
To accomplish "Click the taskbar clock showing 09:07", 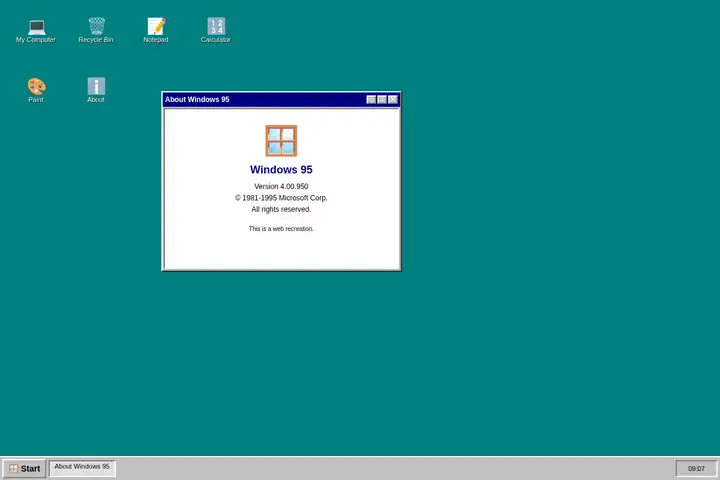I will [696, 469].
